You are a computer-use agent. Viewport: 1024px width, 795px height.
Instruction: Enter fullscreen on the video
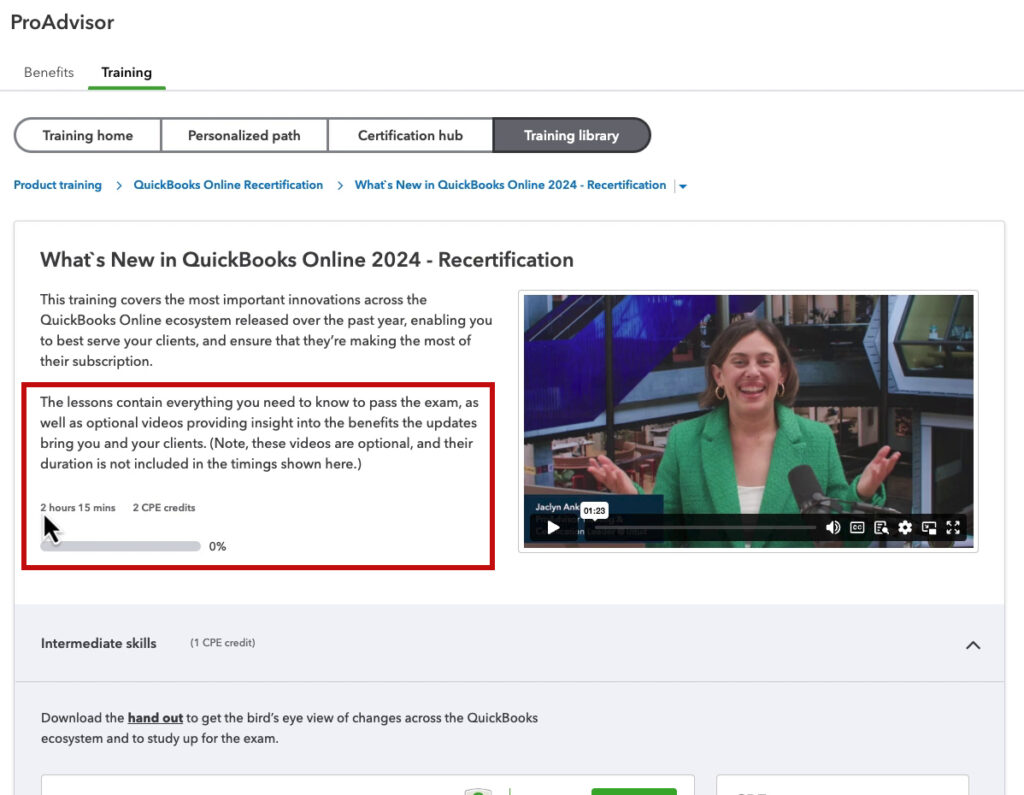click(953, 527)
